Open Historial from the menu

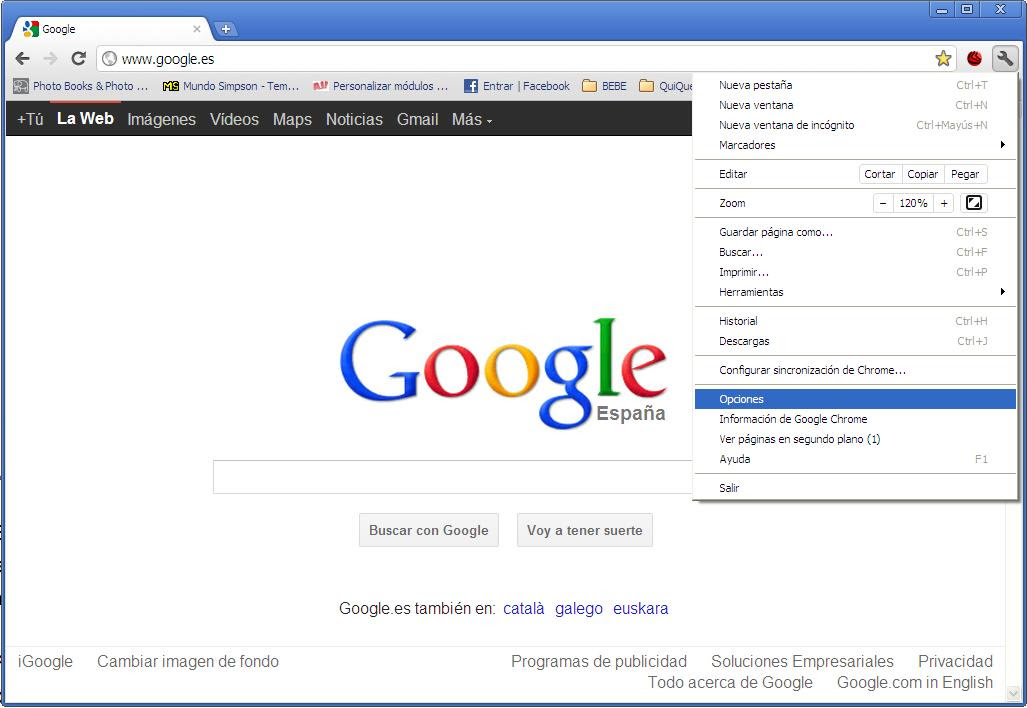click(855, 321)
